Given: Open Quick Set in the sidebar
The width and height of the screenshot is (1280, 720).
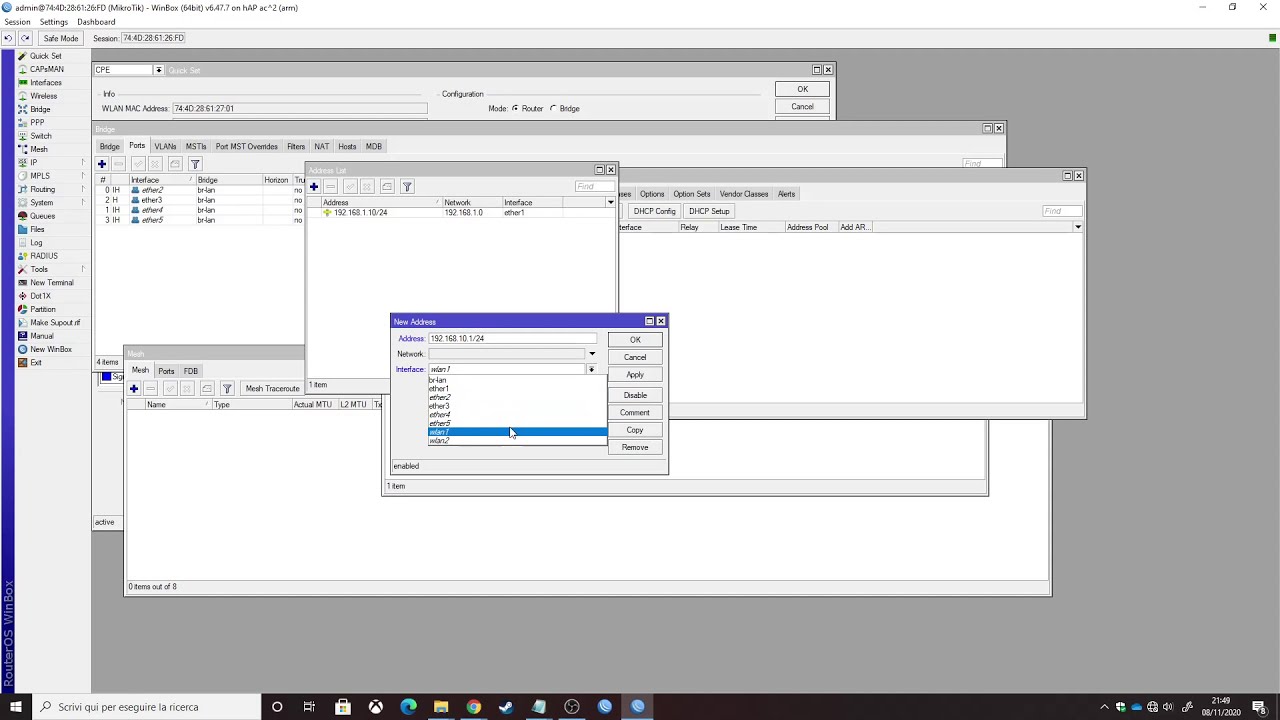Looking at the screenshot, I should (45, 56).
